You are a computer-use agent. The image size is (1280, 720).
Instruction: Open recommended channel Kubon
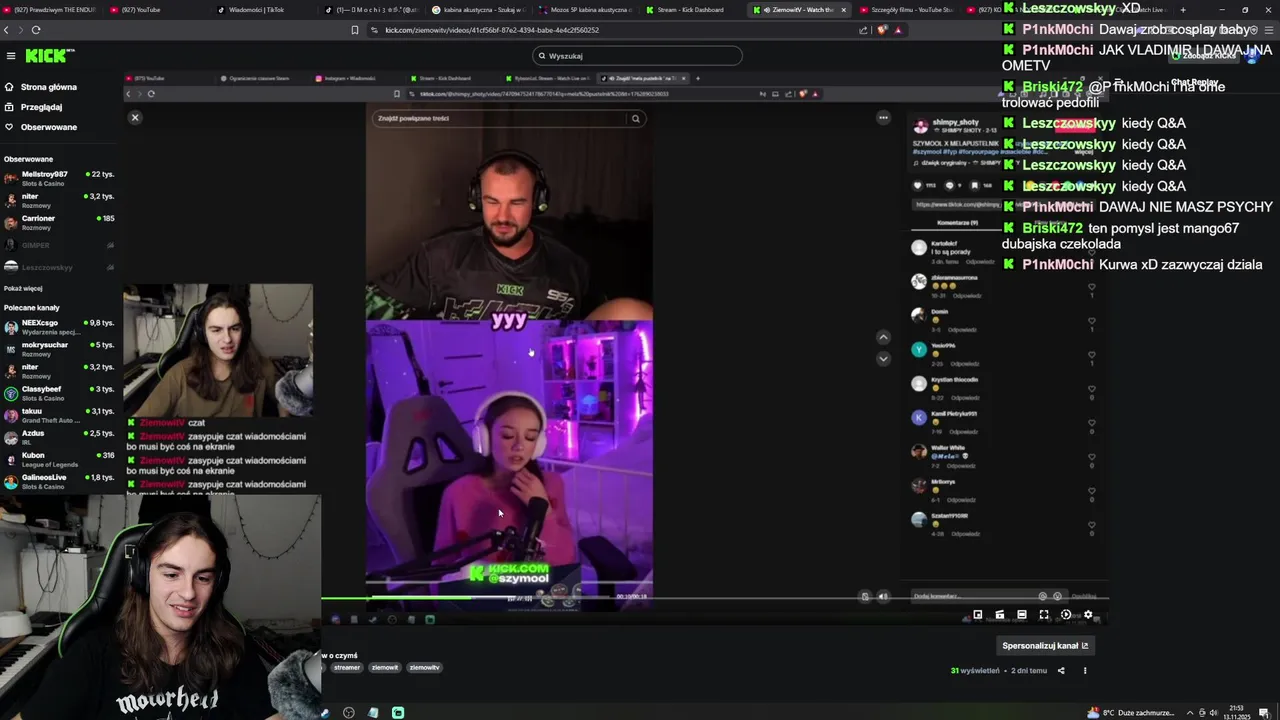pyautogui.click(x=58, y=459)
